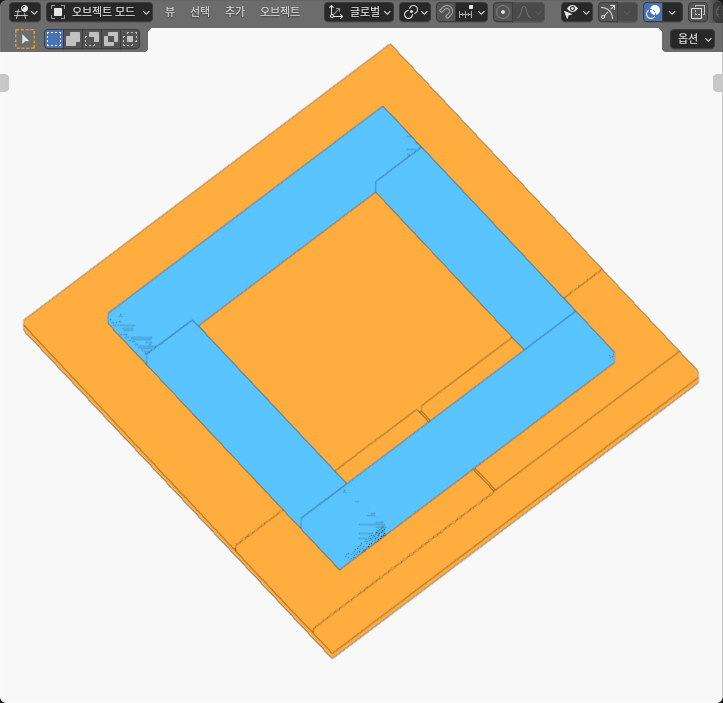Open the overlays options dropdown arrow

(673, 12)
